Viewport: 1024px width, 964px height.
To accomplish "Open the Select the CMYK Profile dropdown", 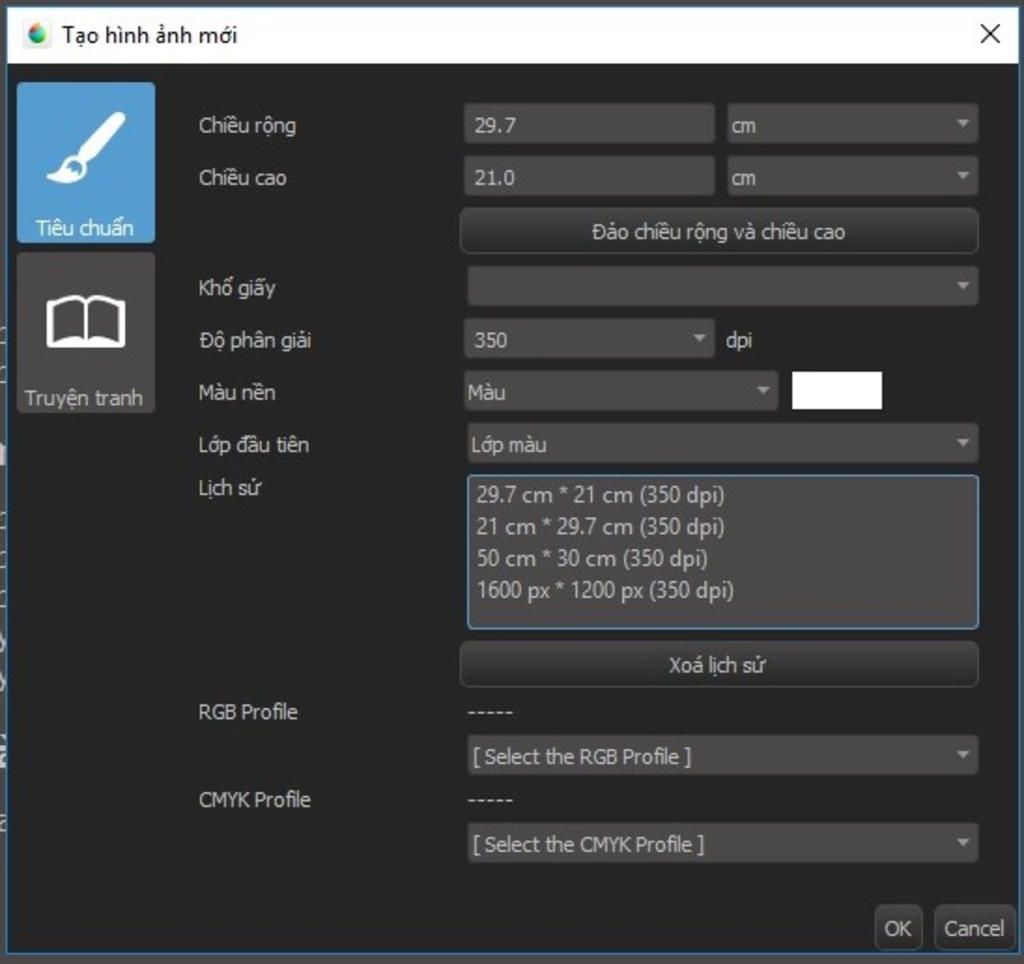I will 722,843.
